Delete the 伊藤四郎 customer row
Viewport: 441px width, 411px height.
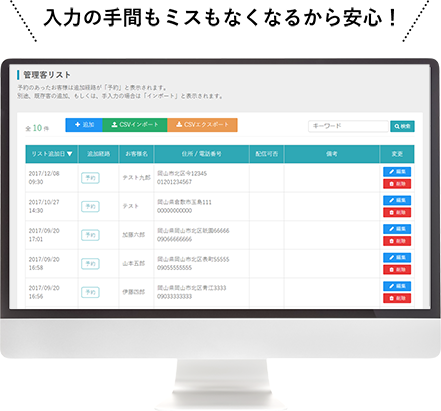pyautogui.click(x=397, y=298)
